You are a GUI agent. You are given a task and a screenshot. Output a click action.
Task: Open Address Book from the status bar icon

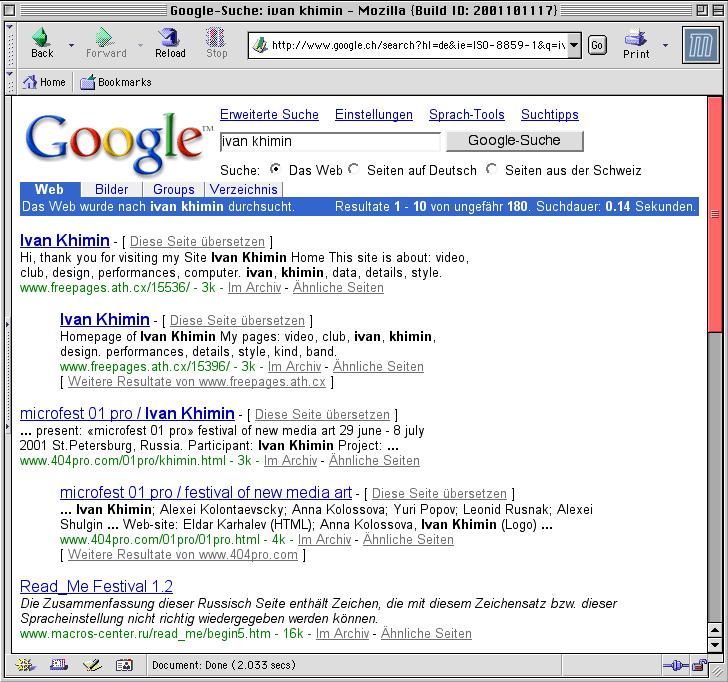point(124,665)
